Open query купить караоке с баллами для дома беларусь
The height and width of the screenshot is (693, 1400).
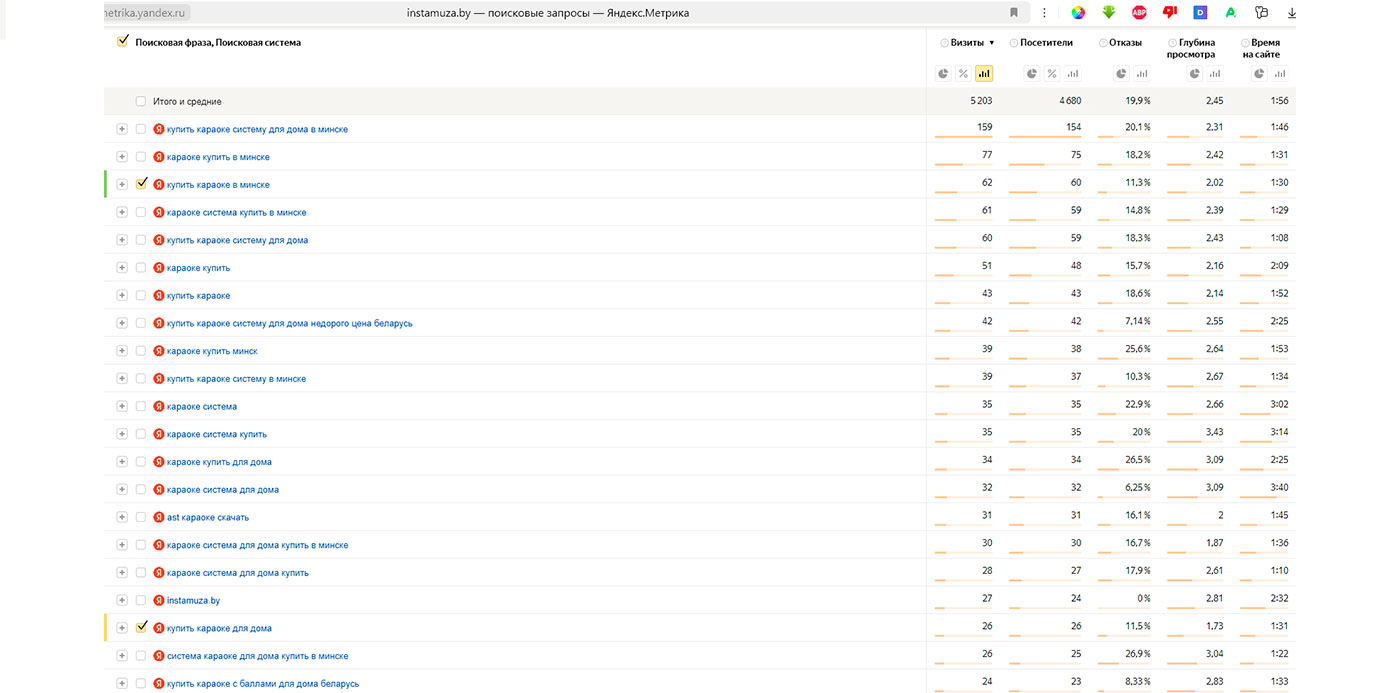[x=263, y=684]
